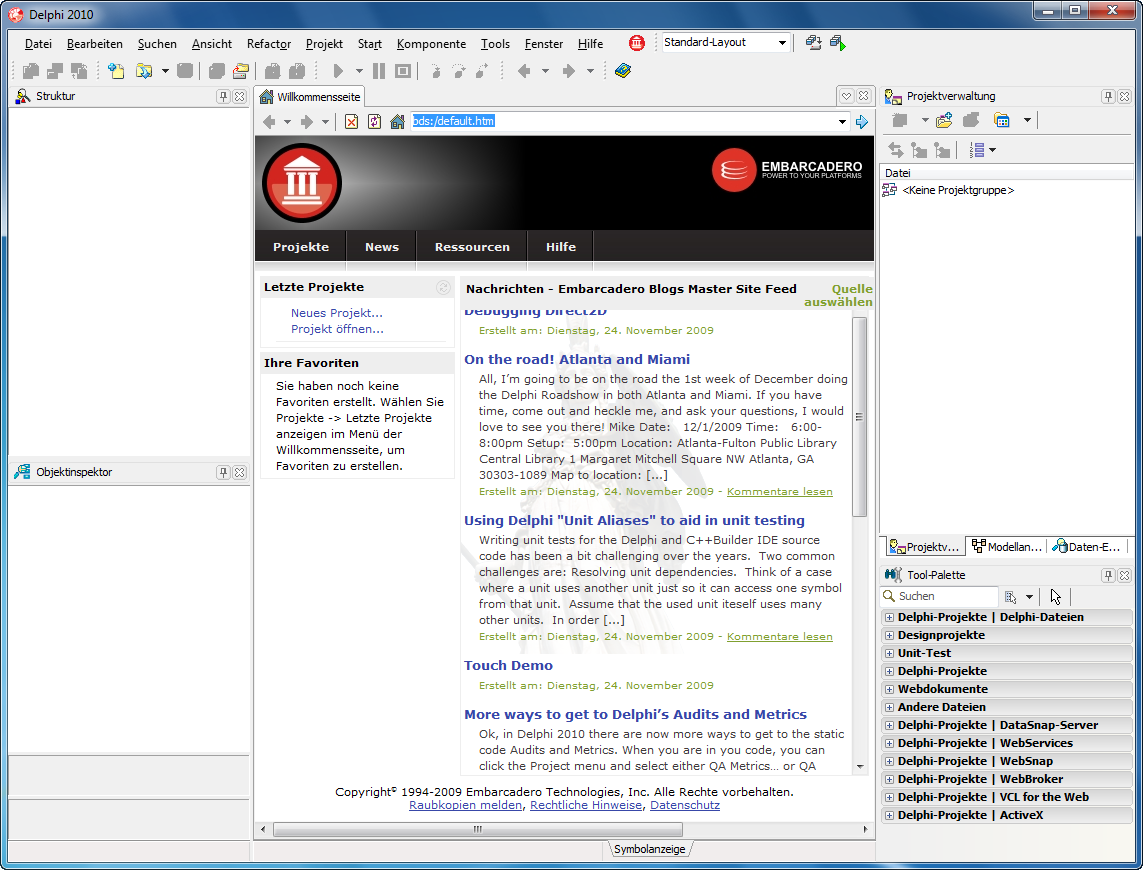Switch to the Modellan... tab

click(1007, 547)
